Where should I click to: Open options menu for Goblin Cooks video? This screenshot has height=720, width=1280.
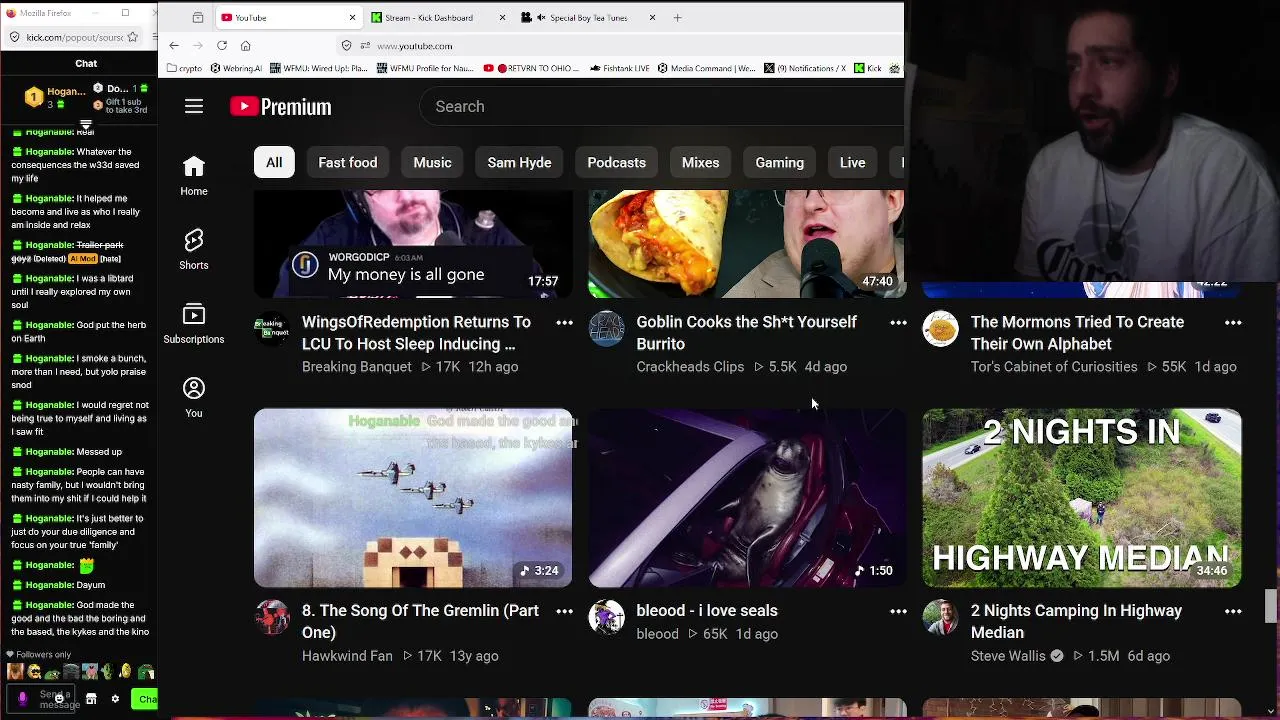point(898,322)
